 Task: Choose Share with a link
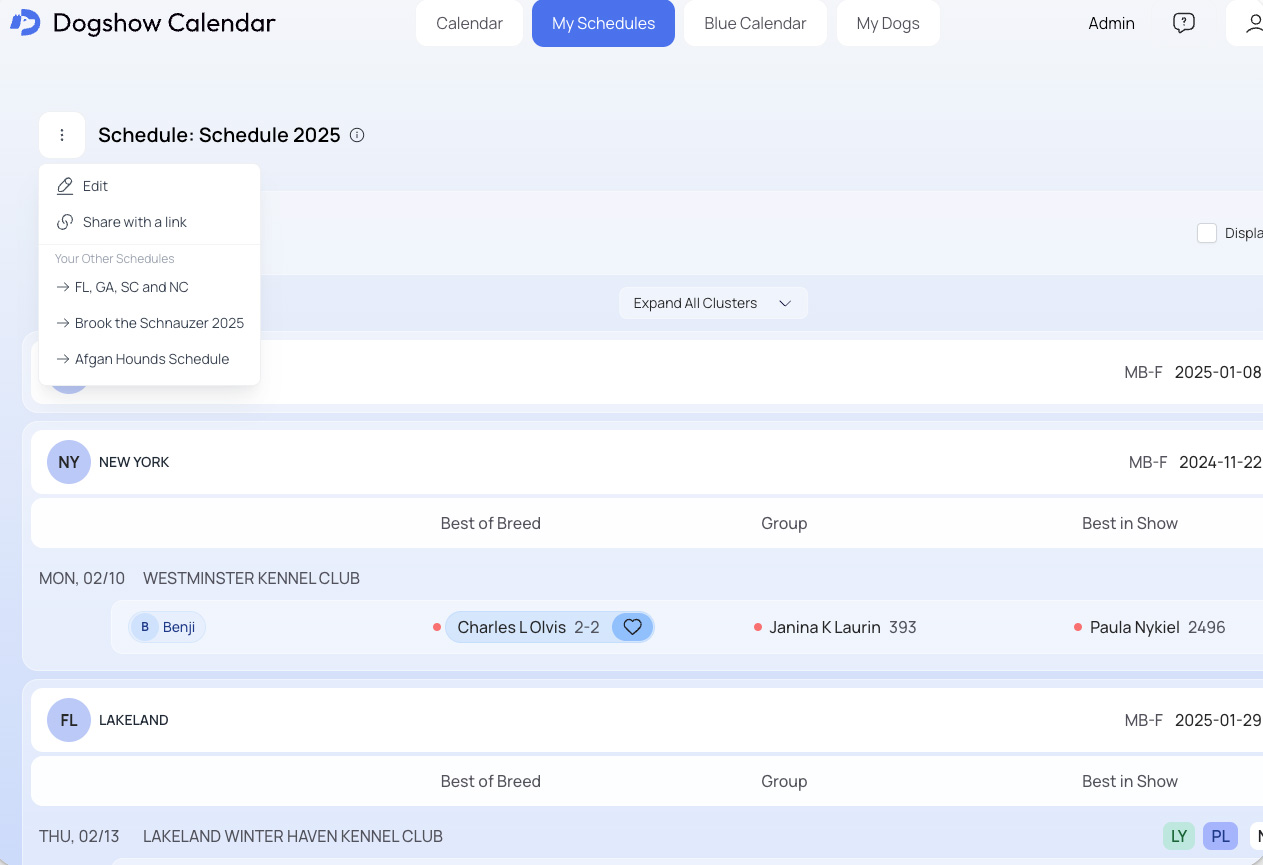[134, 222]
